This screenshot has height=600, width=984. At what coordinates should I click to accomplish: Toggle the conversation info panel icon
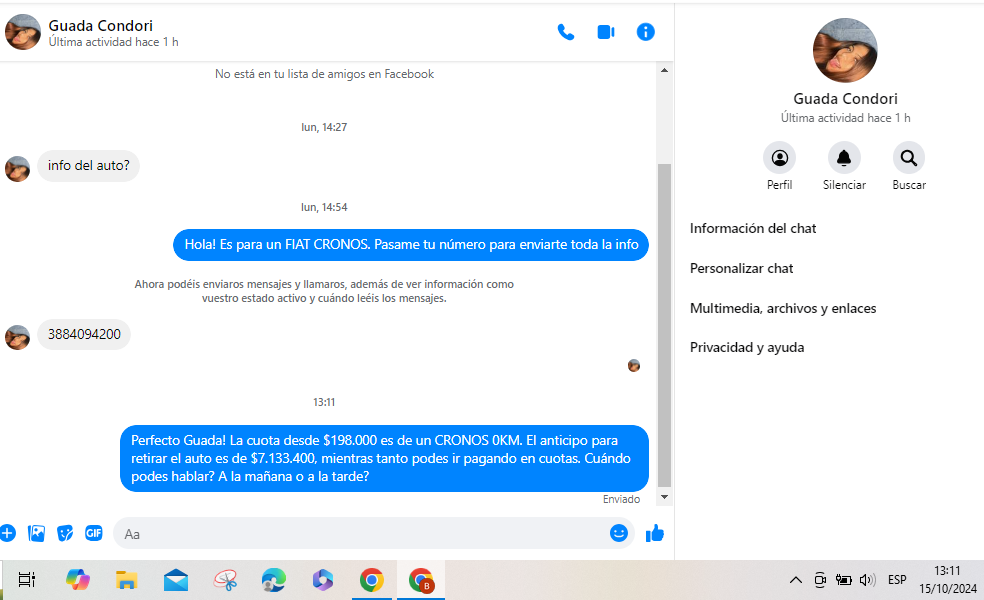pyautogui.click(x=645, y=32)
